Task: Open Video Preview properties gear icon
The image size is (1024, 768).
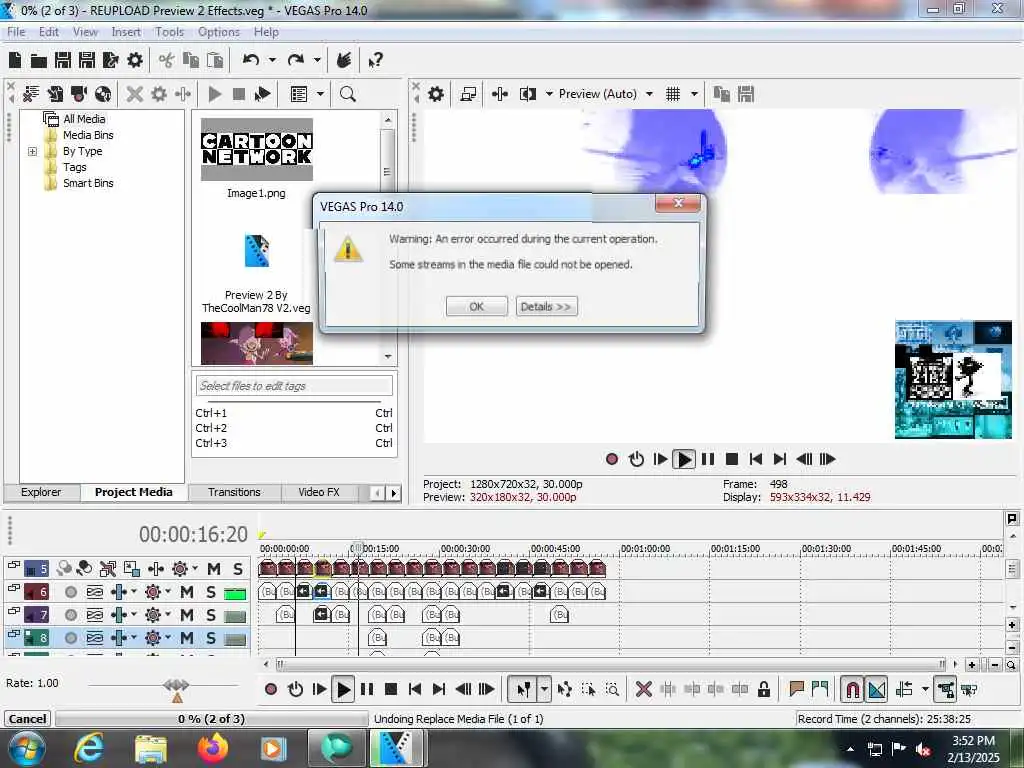Action: tap(436, 94)
